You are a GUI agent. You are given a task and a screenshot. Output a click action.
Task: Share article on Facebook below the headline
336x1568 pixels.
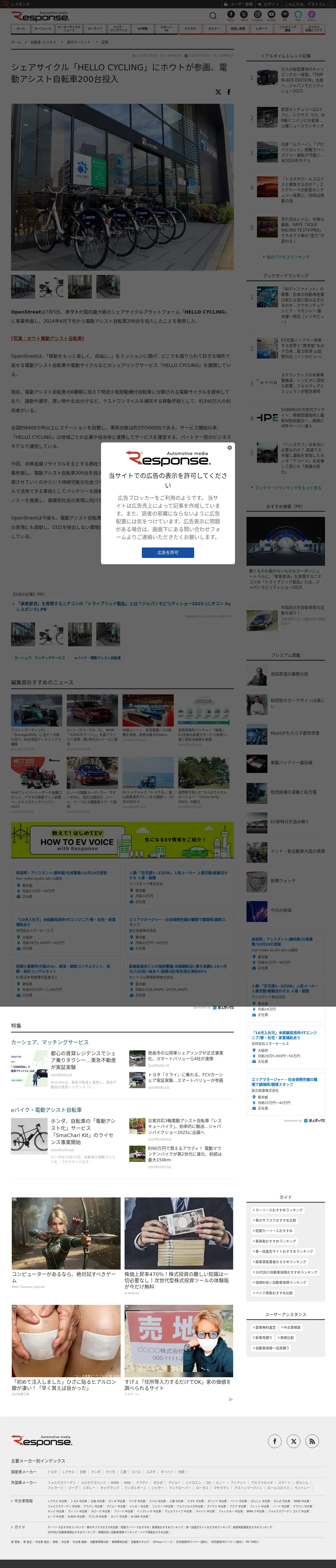point(229,92)
